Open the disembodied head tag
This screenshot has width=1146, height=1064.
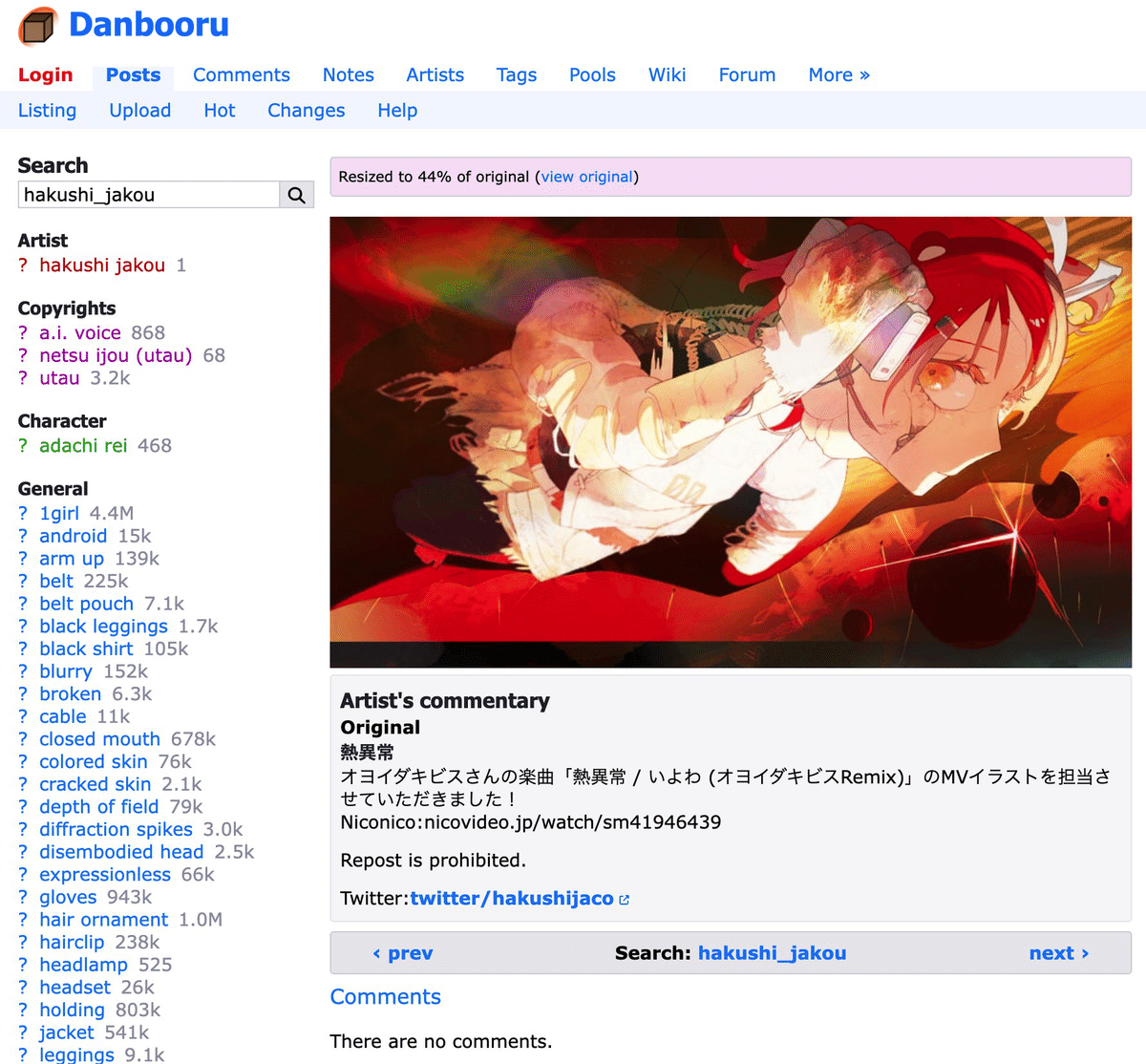click(121, 852)
